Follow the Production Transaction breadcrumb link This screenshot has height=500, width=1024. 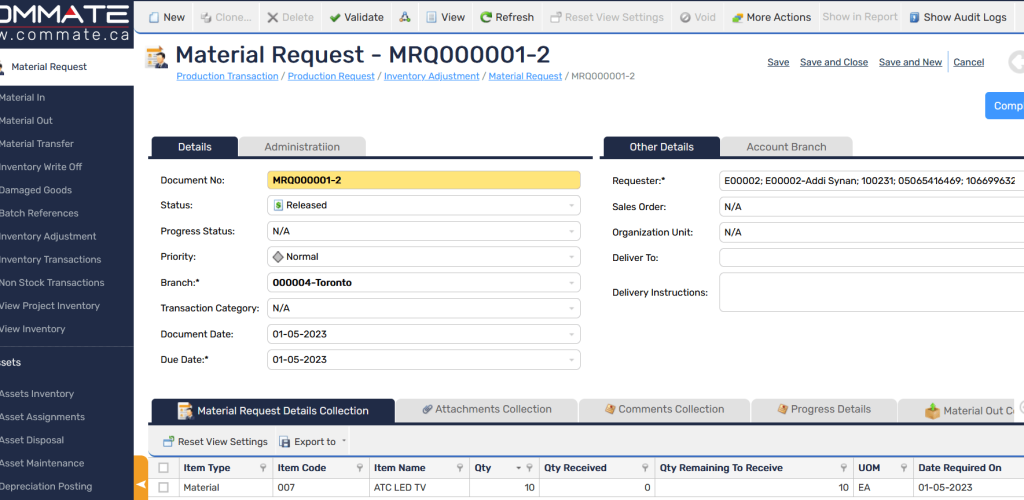tap(227, 76)
